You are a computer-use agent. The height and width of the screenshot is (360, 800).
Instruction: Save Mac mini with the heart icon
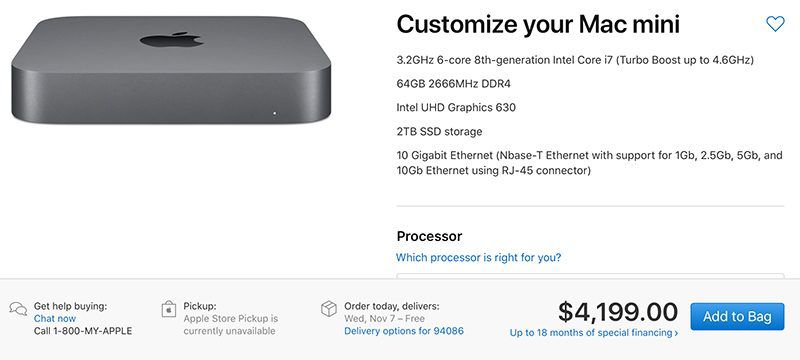pos(775,23)
